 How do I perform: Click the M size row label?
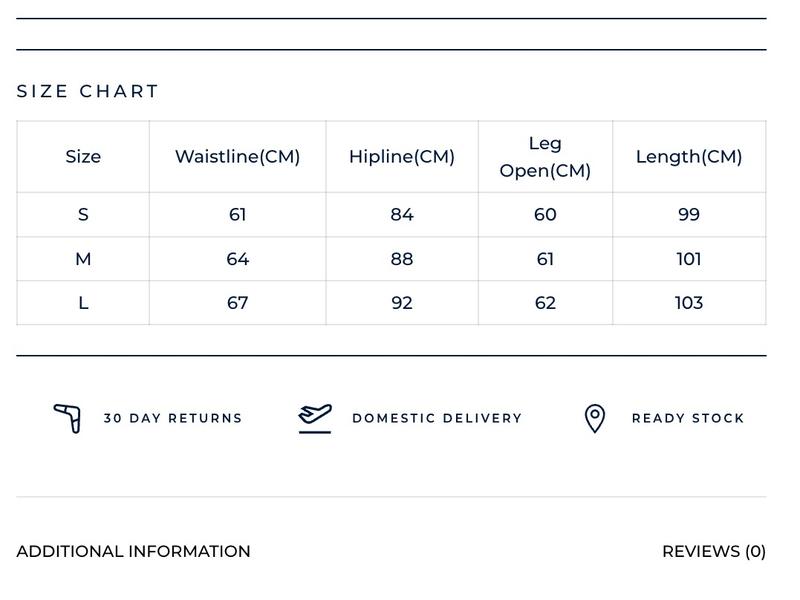(x=83, y=259)
